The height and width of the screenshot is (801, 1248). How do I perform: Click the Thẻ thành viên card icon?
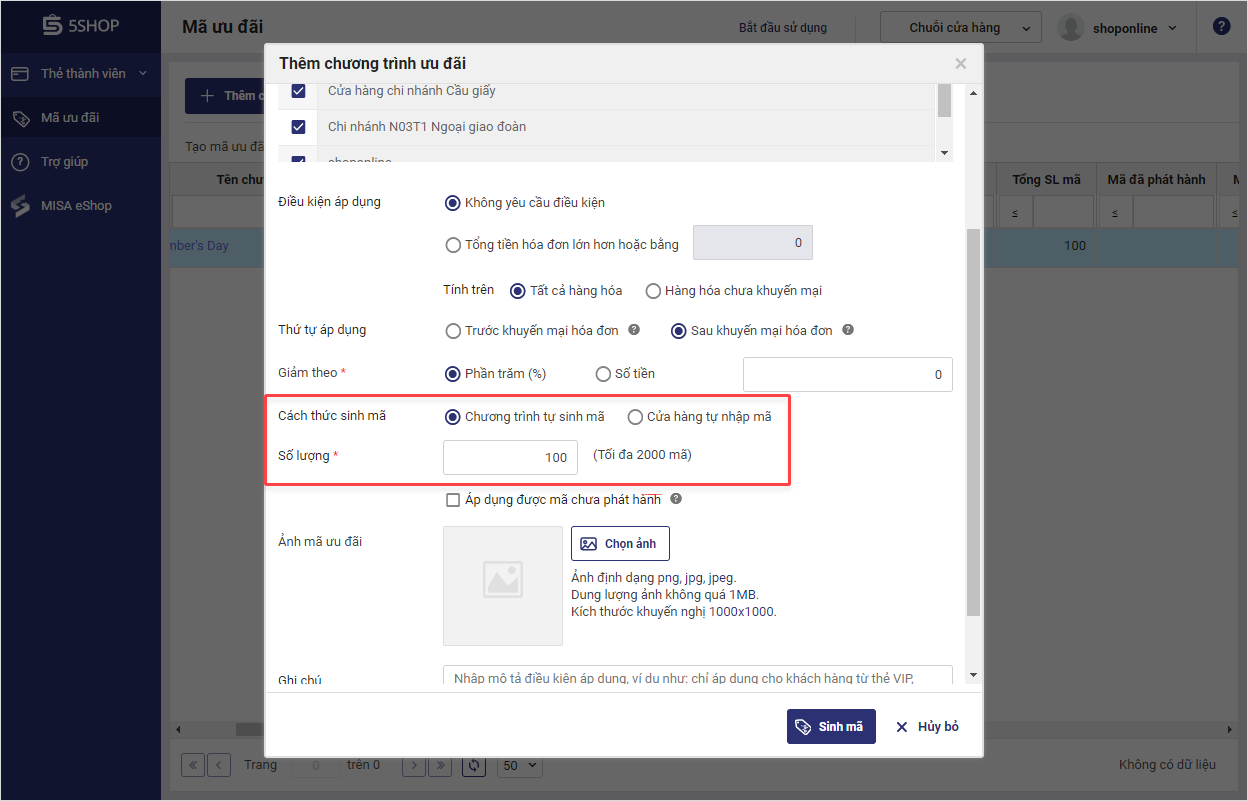(x=20, y=74)
